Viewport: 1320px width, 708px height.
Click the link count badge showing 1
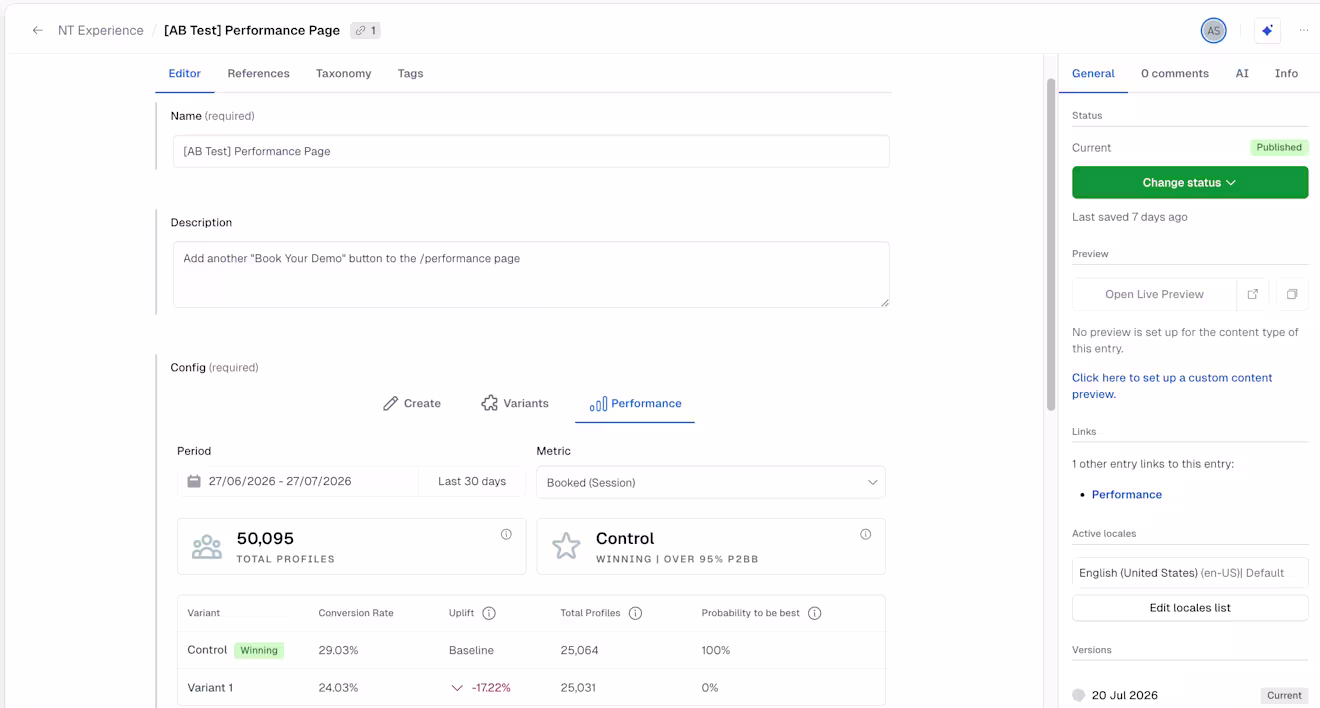pos(365,30)
